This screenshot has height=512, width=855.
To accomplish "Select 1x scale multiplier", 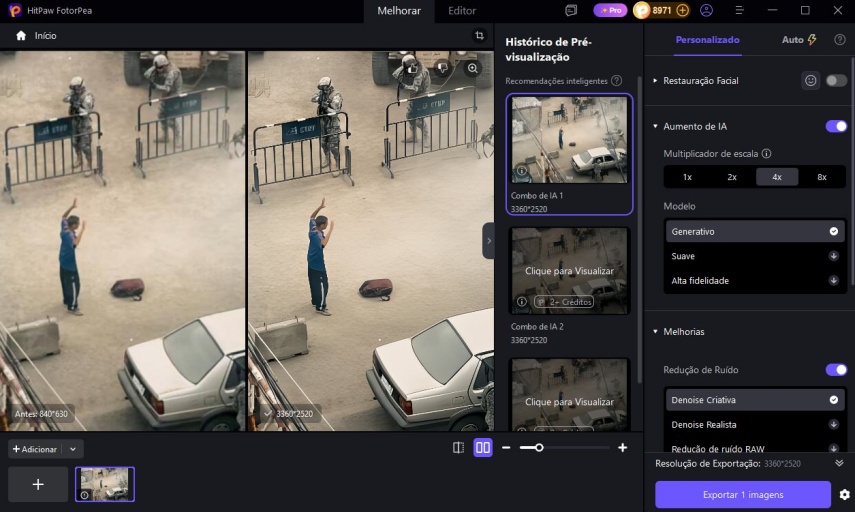I will [x=687, y=177].
